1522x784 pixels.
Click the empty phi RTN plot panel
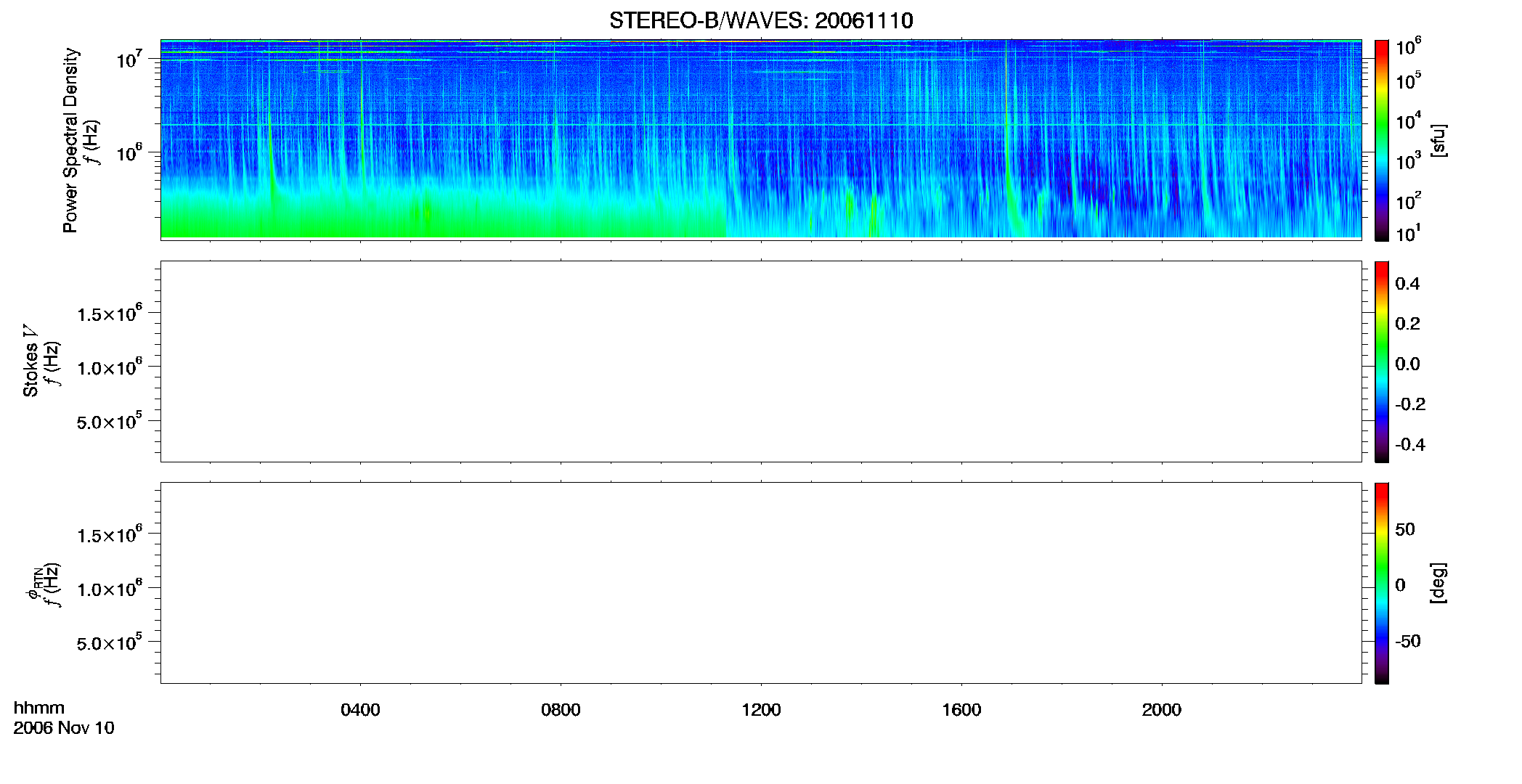[x=761, y=582]
